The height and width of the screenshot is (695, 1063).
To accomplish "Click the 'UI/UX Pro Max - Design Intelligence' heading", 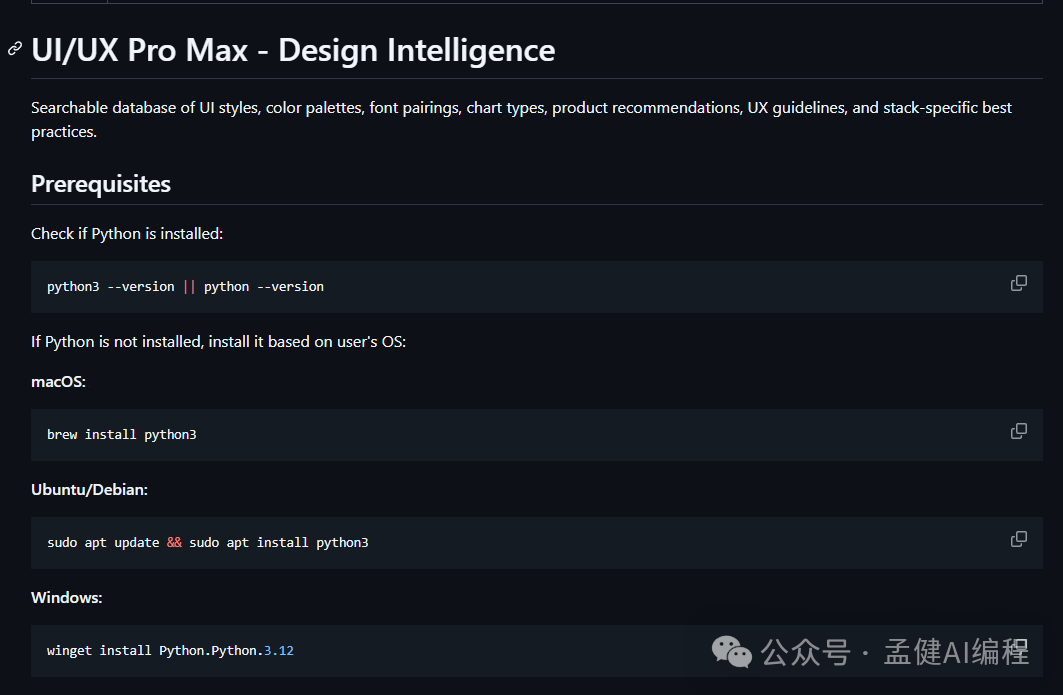I will point(293,50).
